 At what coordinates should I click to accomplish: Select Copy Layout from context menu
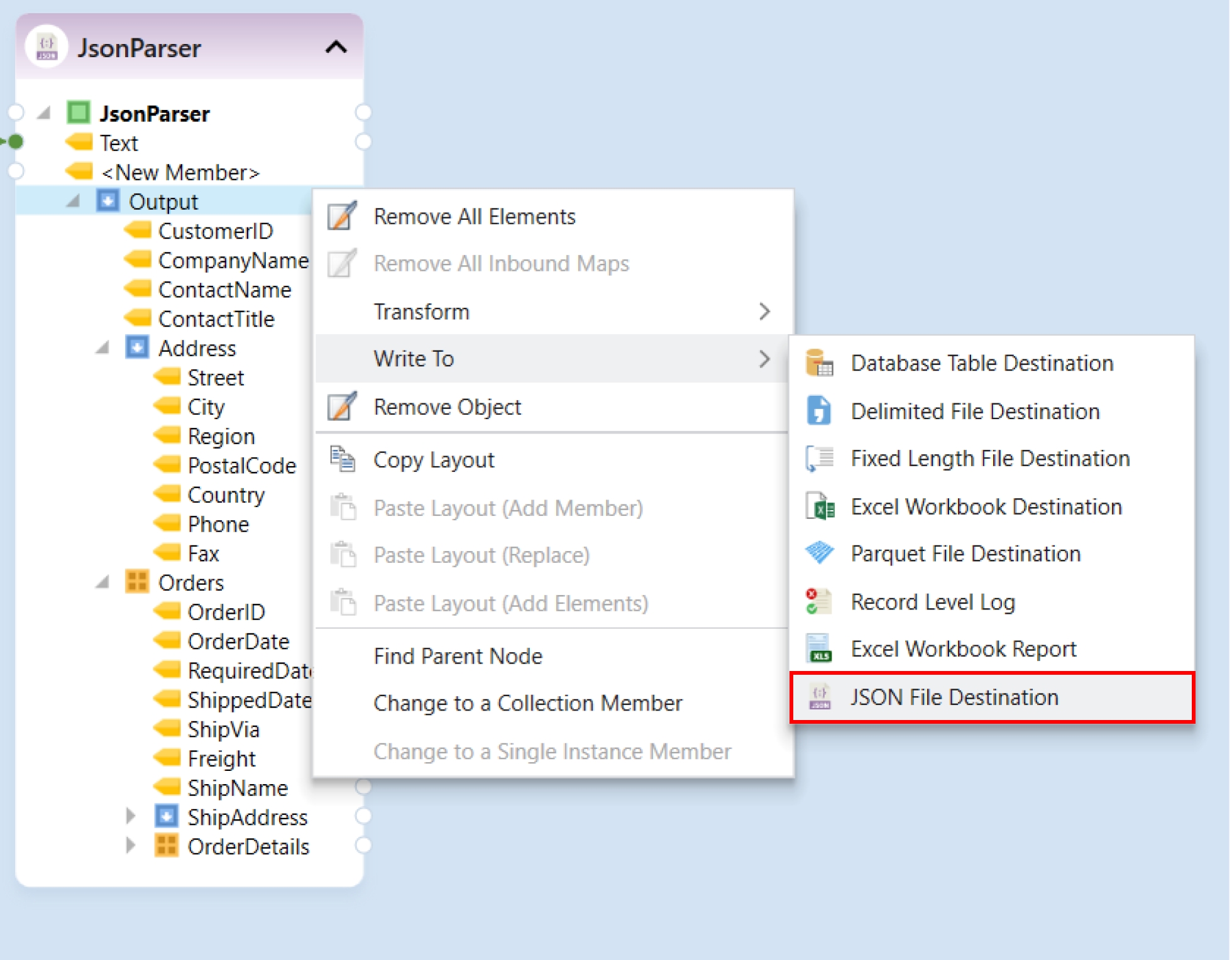(434, 460)
